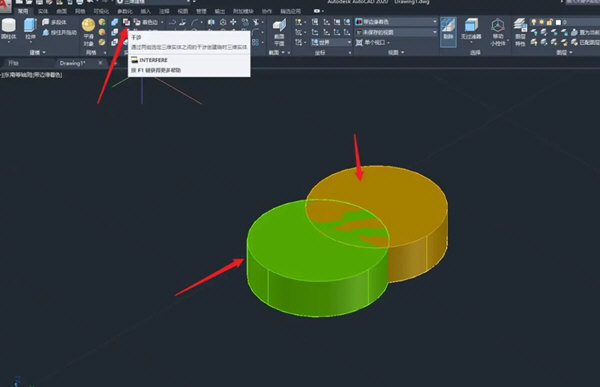Expand the View (视图) panel
Image resolution: width=600 pixels, height=387 pixels.
[396, 52]
